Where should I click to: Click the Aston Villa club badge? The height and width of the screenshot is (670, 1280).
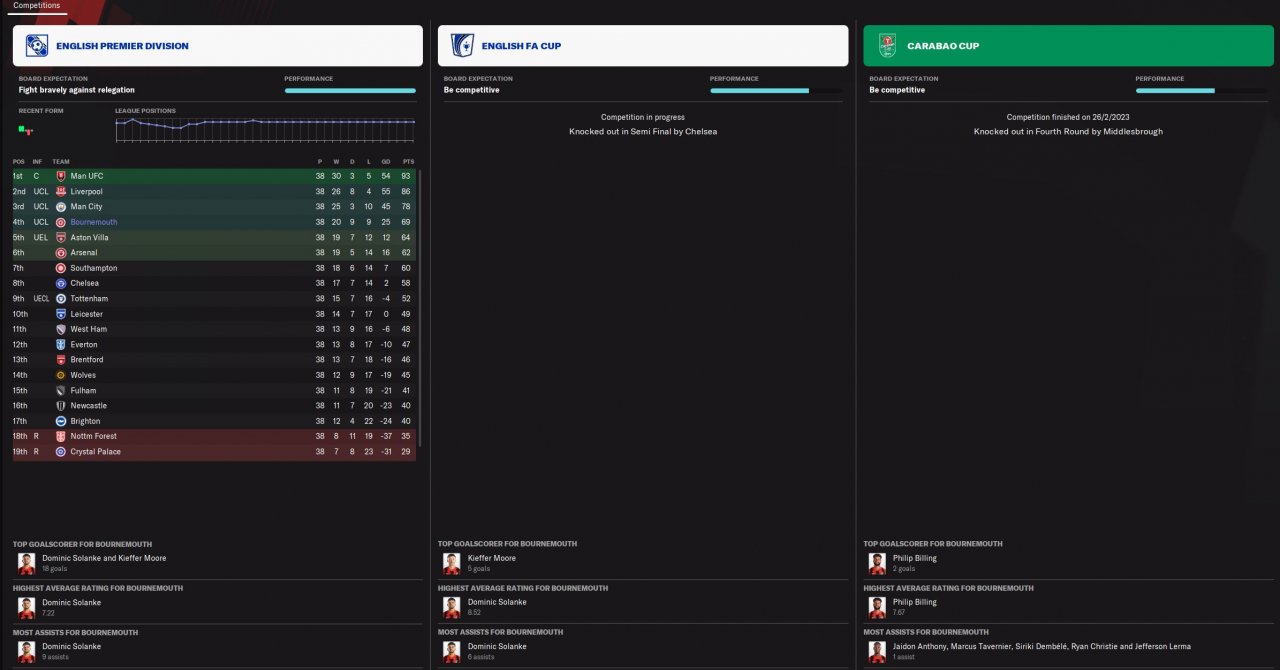(61, 237)
